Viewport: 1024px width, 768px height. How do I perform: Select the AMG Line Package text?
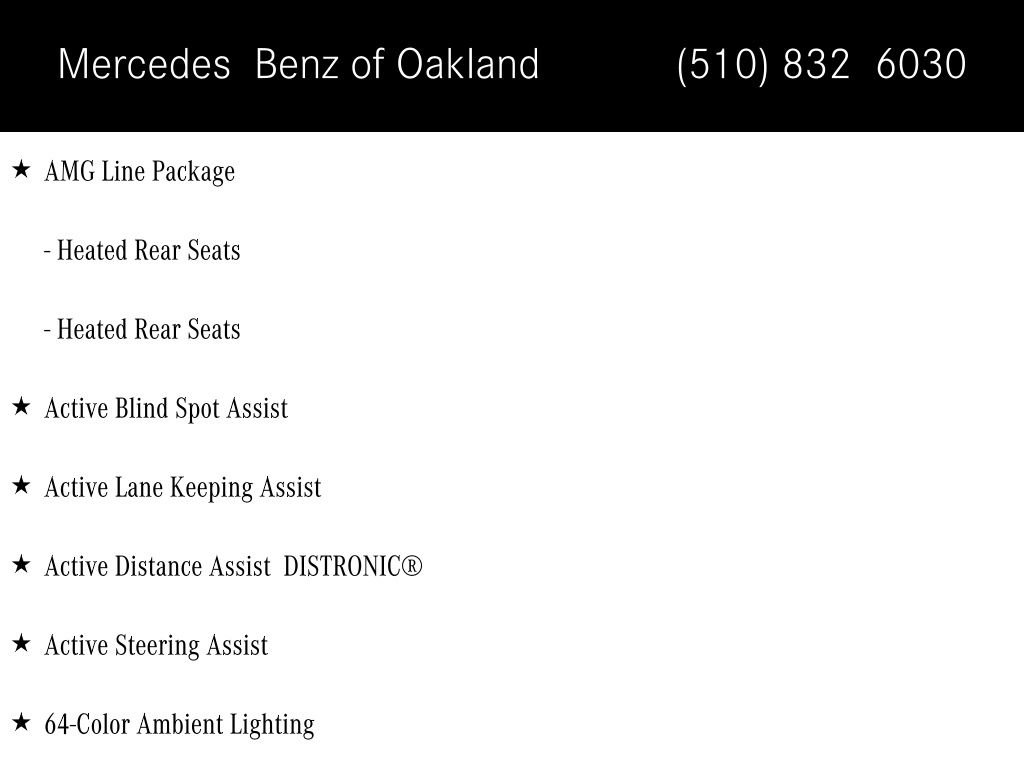(x=140, y=172)
